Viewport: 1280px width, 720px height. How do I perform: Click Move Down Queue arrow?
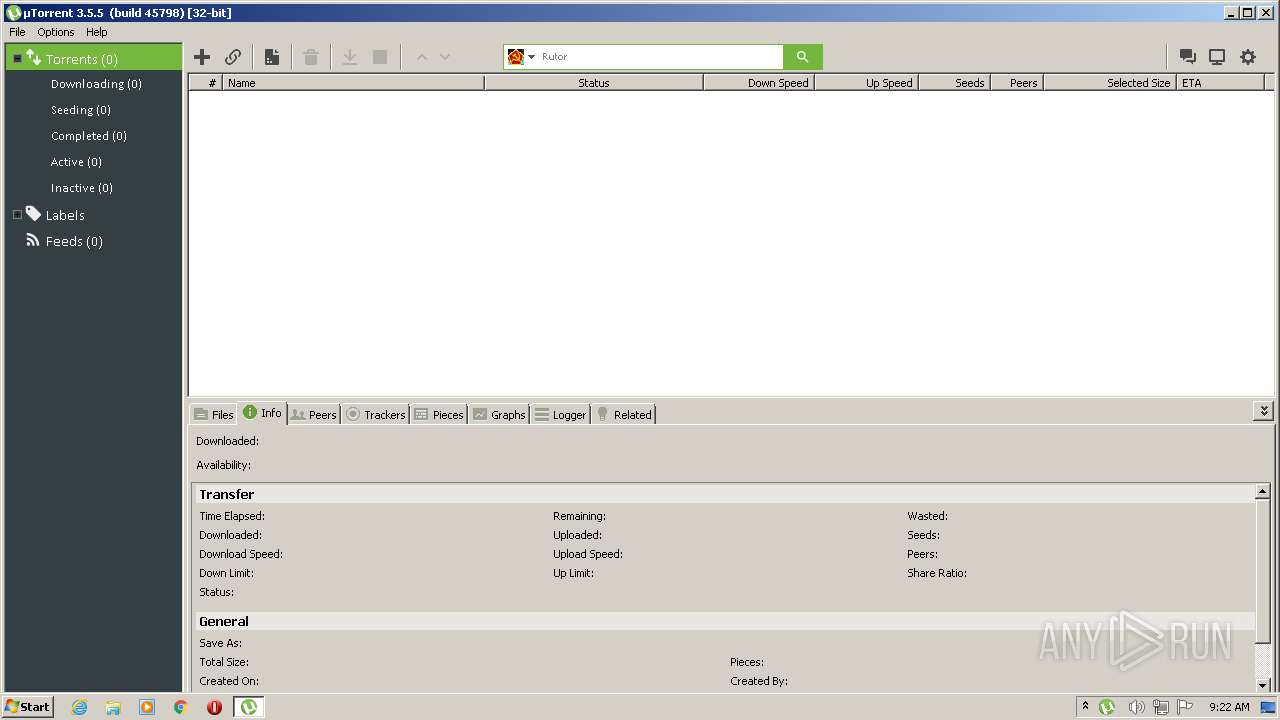point(445,57)
